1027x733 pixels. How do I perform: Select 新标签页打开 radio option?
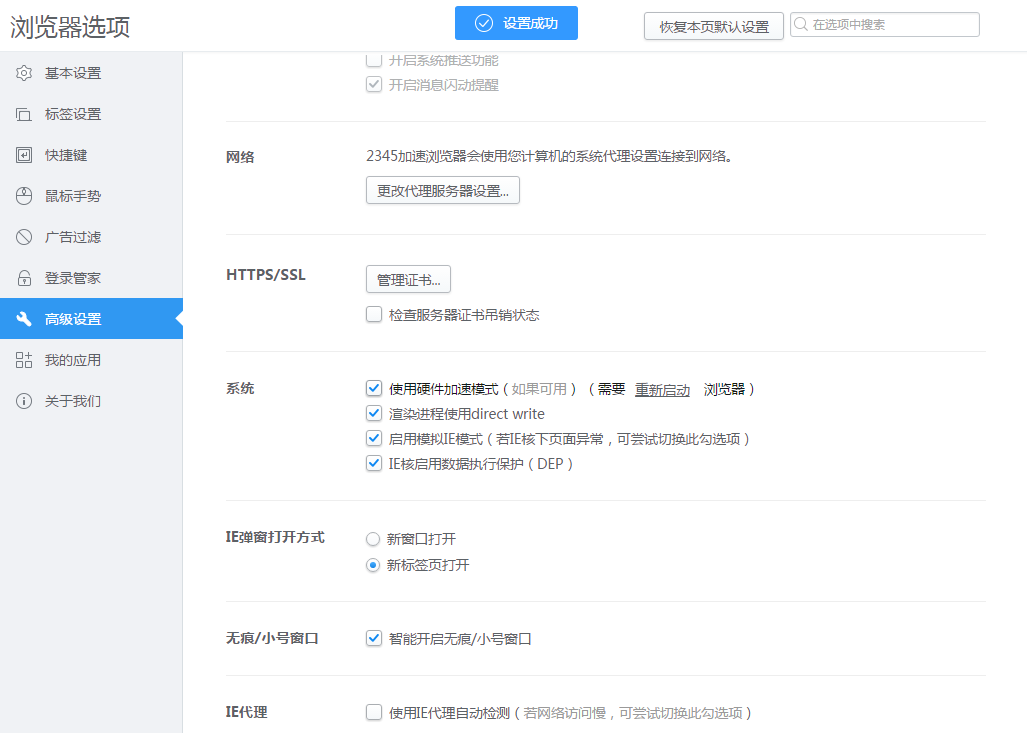click(x=373, y=565)
